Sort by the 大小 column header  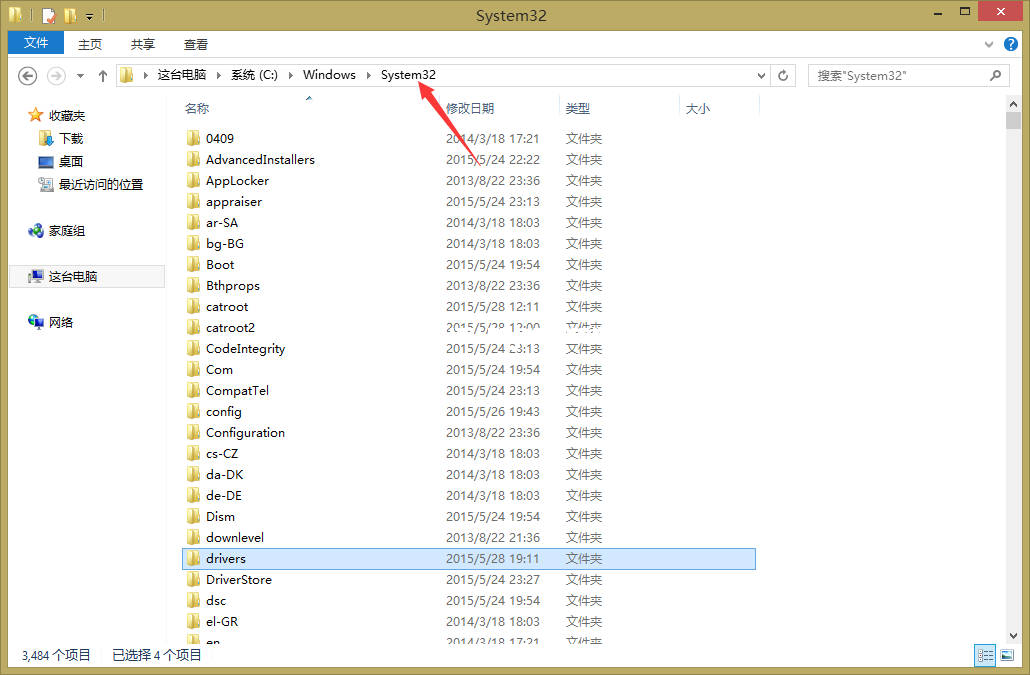[x=698, y=108]
